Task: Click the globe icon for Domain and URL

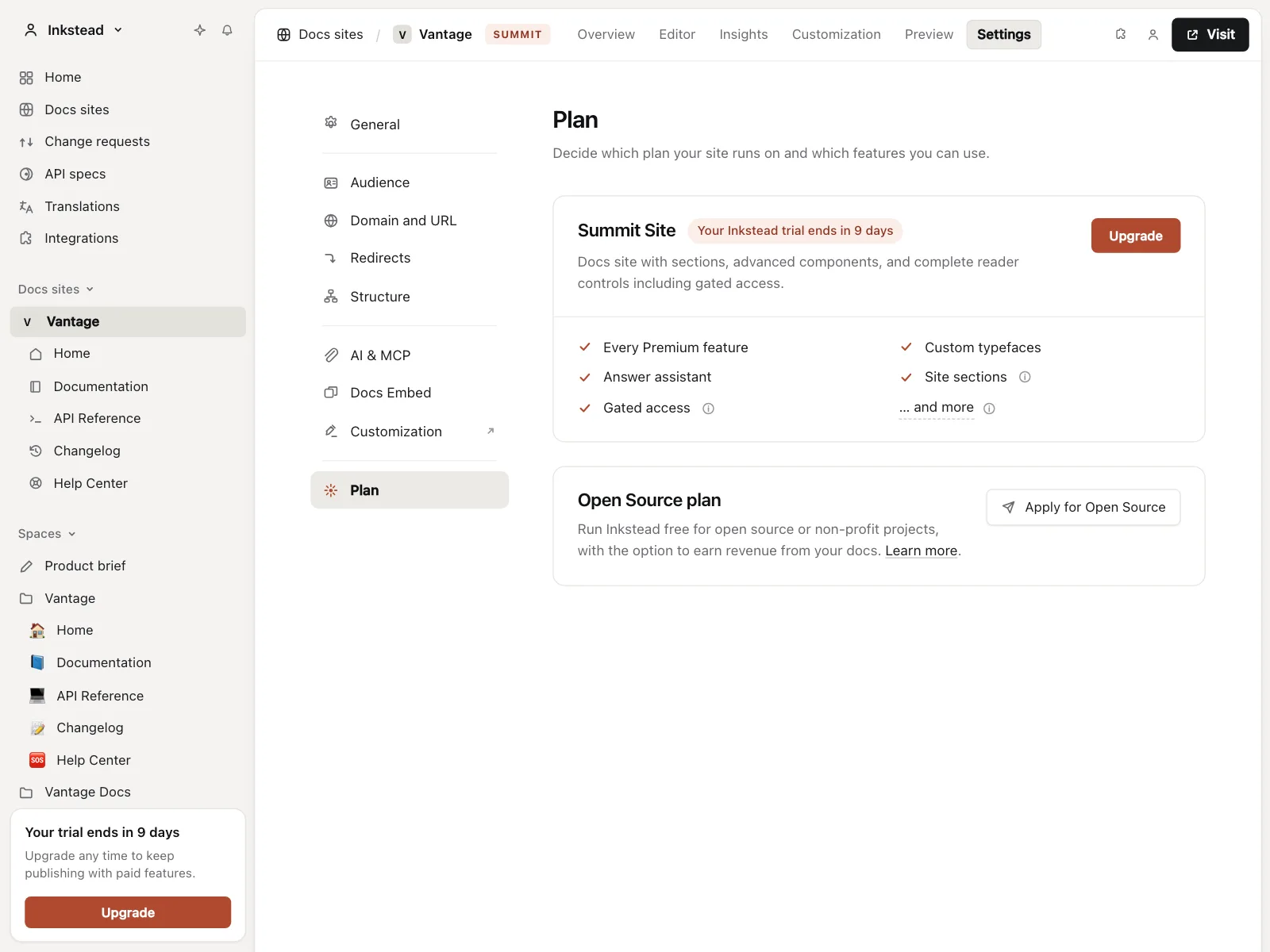Action: click(x=331, y=221)
